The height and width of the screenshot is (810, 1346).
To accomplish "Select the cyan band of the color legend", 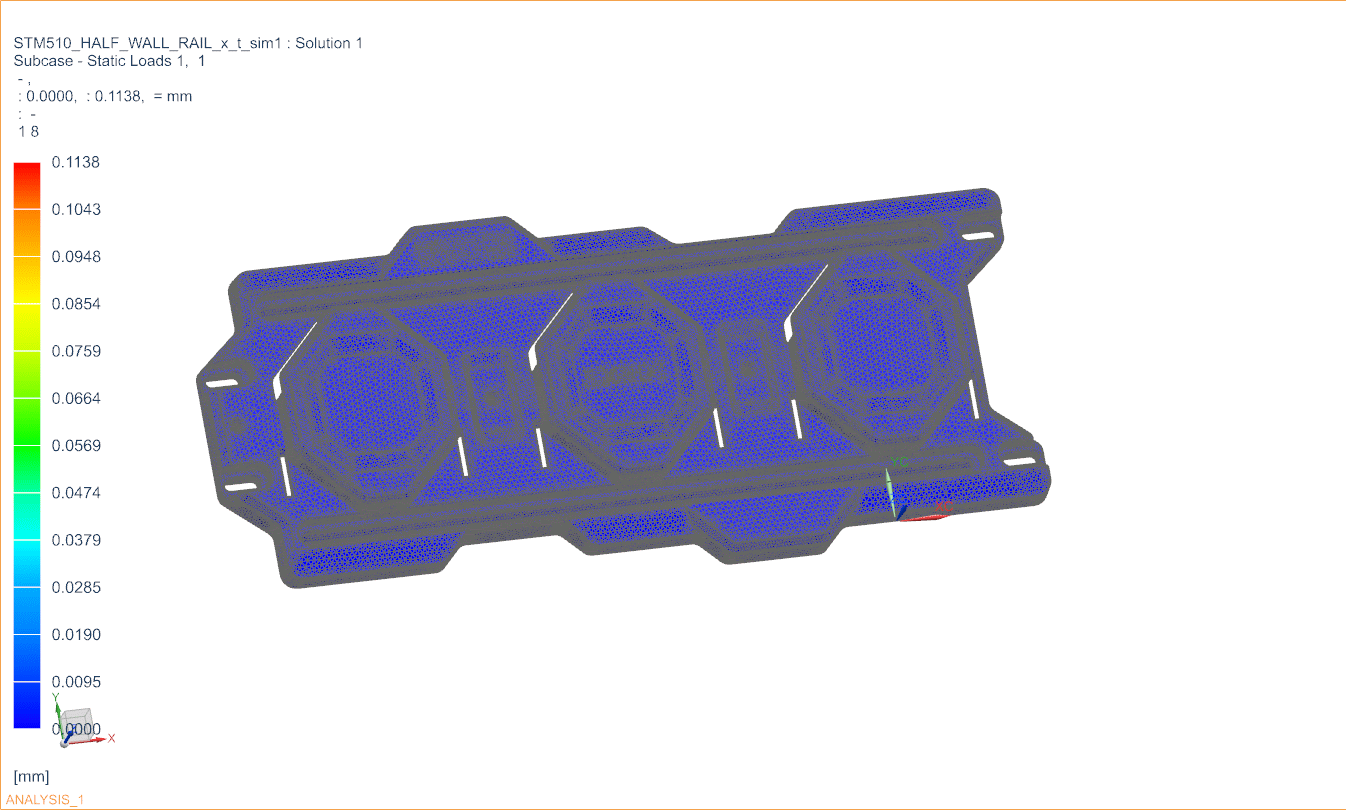I will [x=27, y=540].
